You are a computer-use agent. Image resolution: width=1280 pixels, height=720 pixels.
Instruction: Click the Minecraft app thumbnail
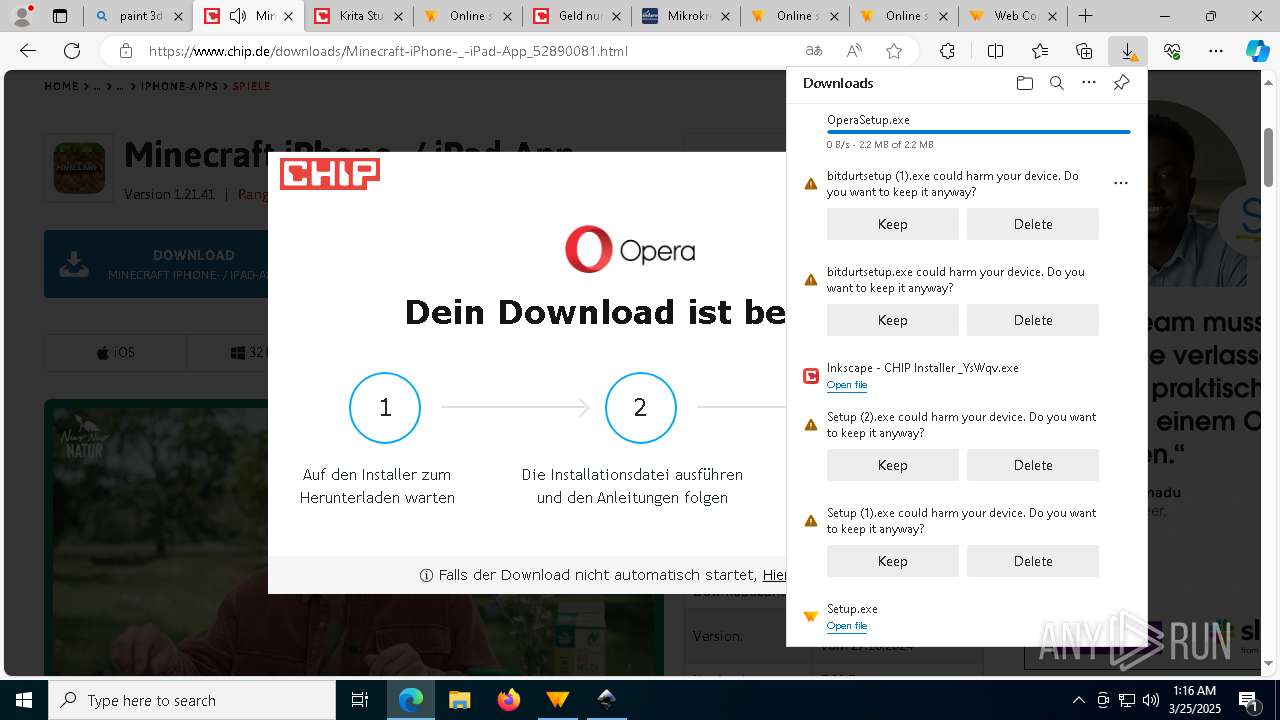79,167
